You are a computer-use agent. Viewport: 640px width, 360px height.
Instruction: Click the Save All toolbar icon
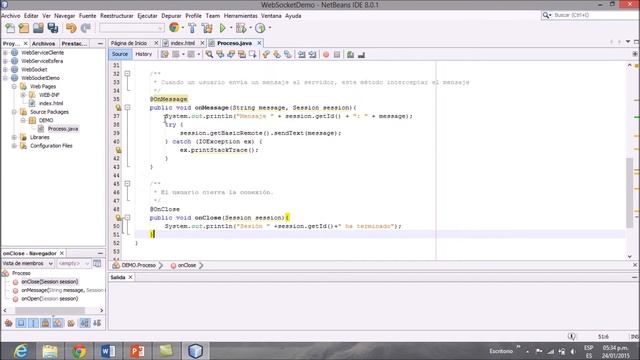(53, 28)
